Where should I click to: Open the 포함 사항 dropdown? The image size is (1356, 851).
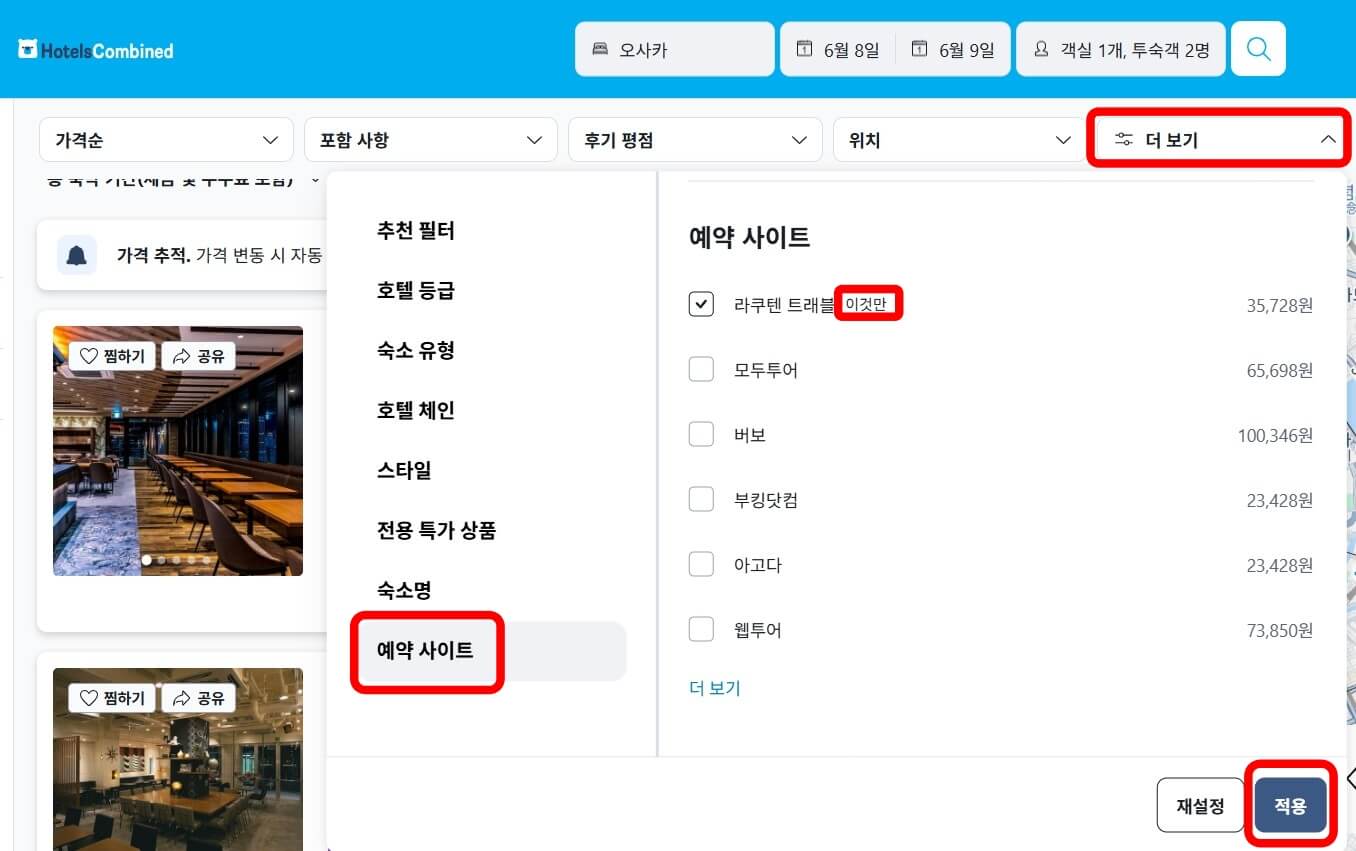tap(431, 140)
